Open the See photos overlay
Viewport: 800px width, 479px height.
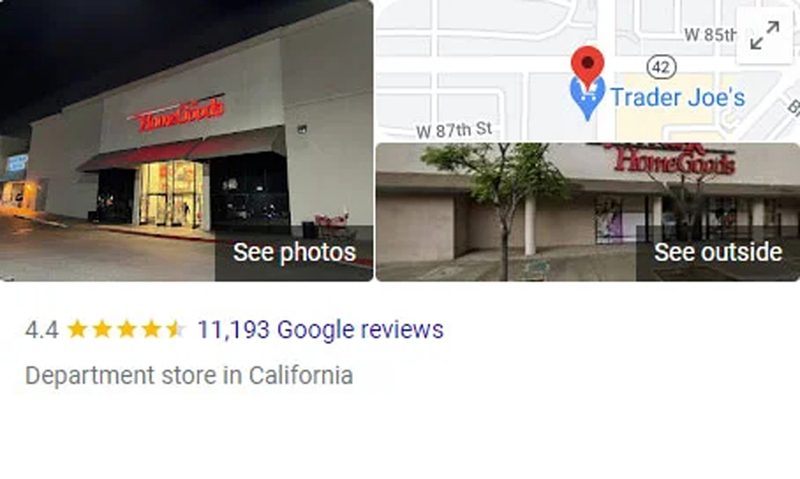[x=294, y=253]
